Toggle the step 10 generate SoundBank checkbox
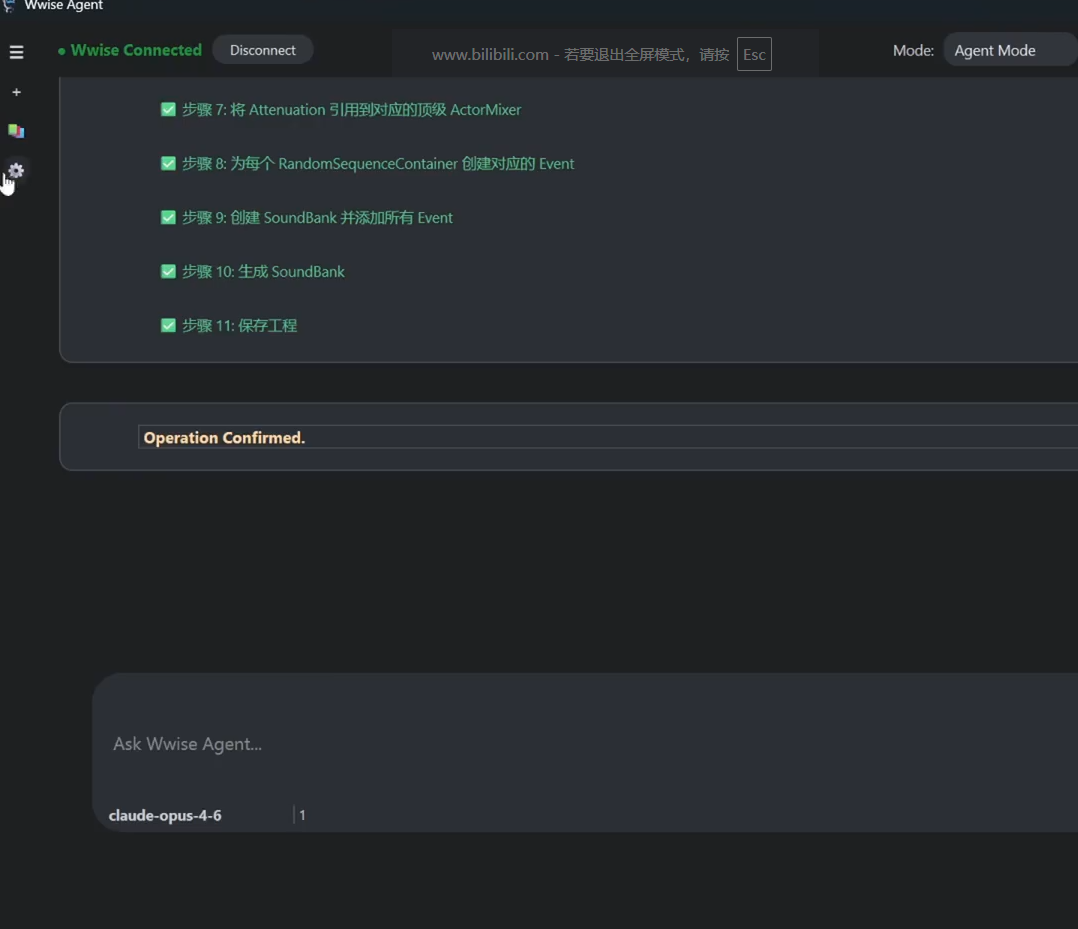 (x=168, y=271)
